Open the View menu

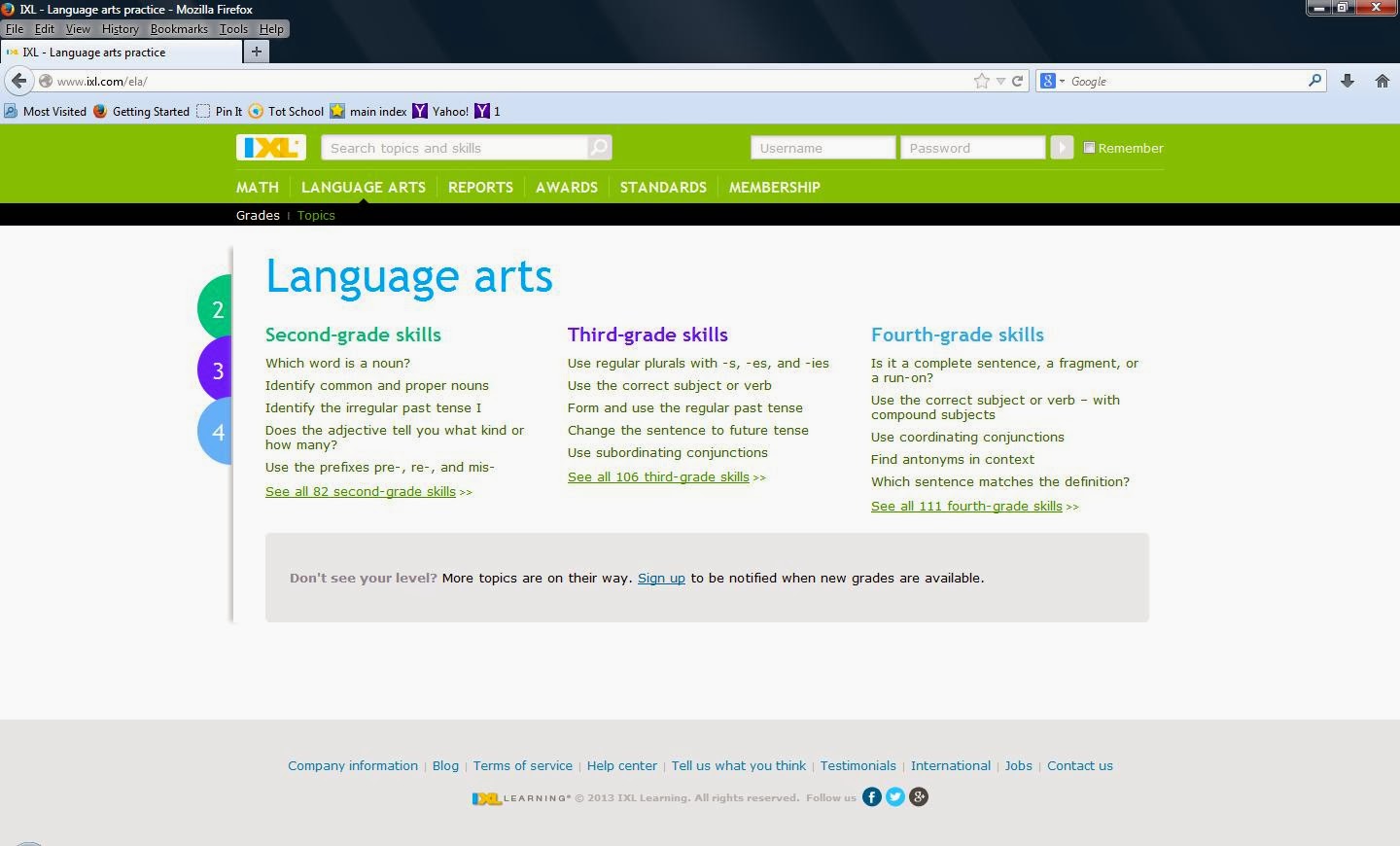[x=78, y=29]
